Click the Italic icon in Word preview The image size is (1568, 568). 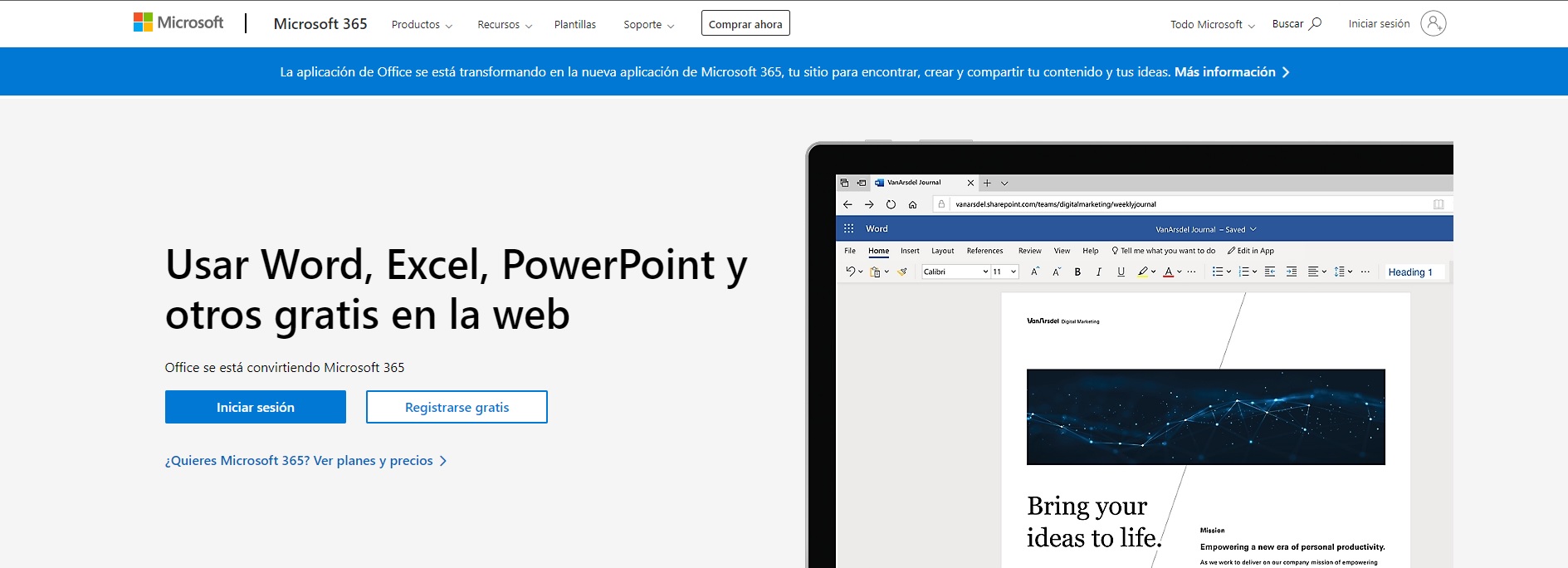pos(1099,272)
